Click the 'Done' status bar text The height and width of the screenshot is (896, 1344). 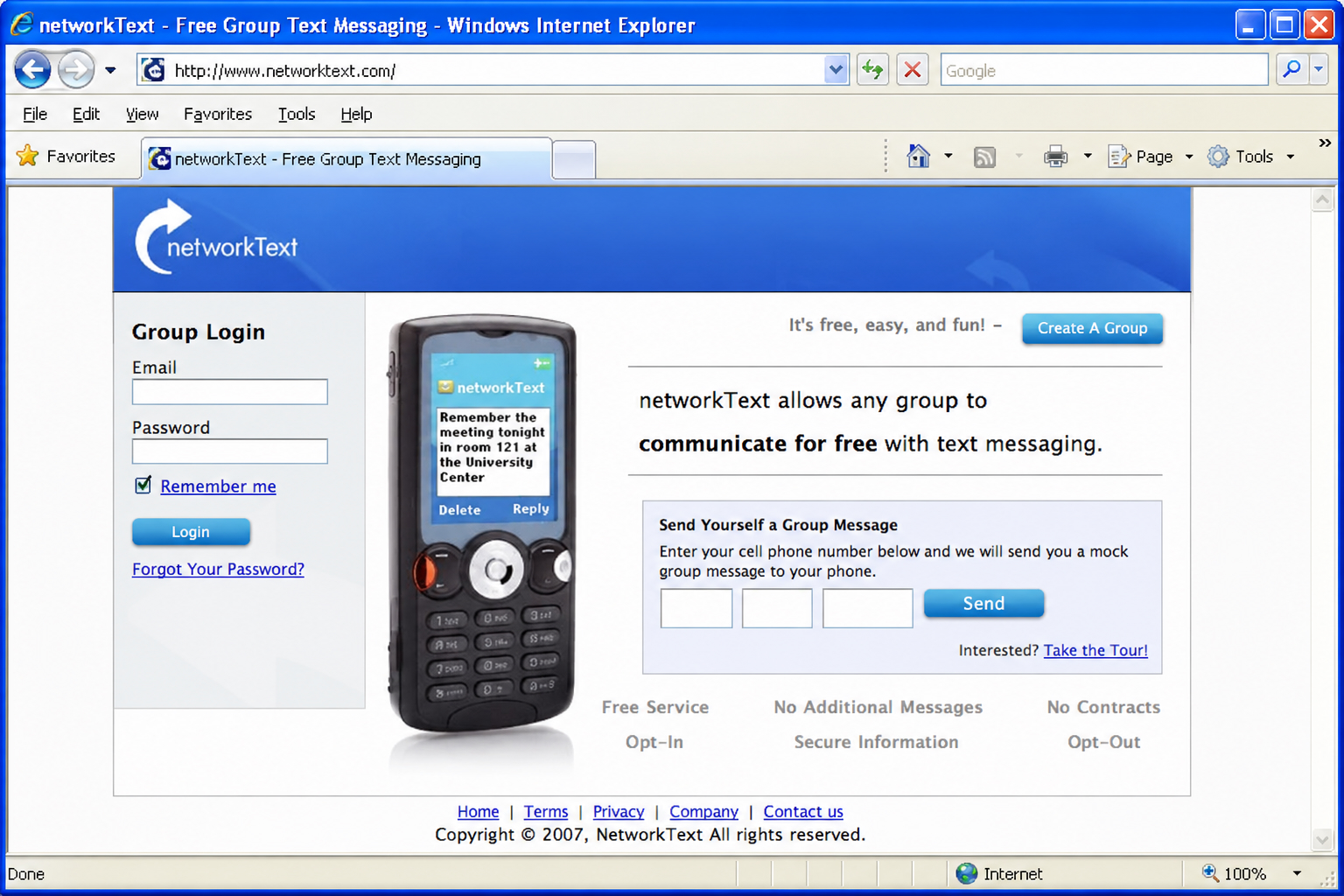pyautogui.click(x=26, y=874)
